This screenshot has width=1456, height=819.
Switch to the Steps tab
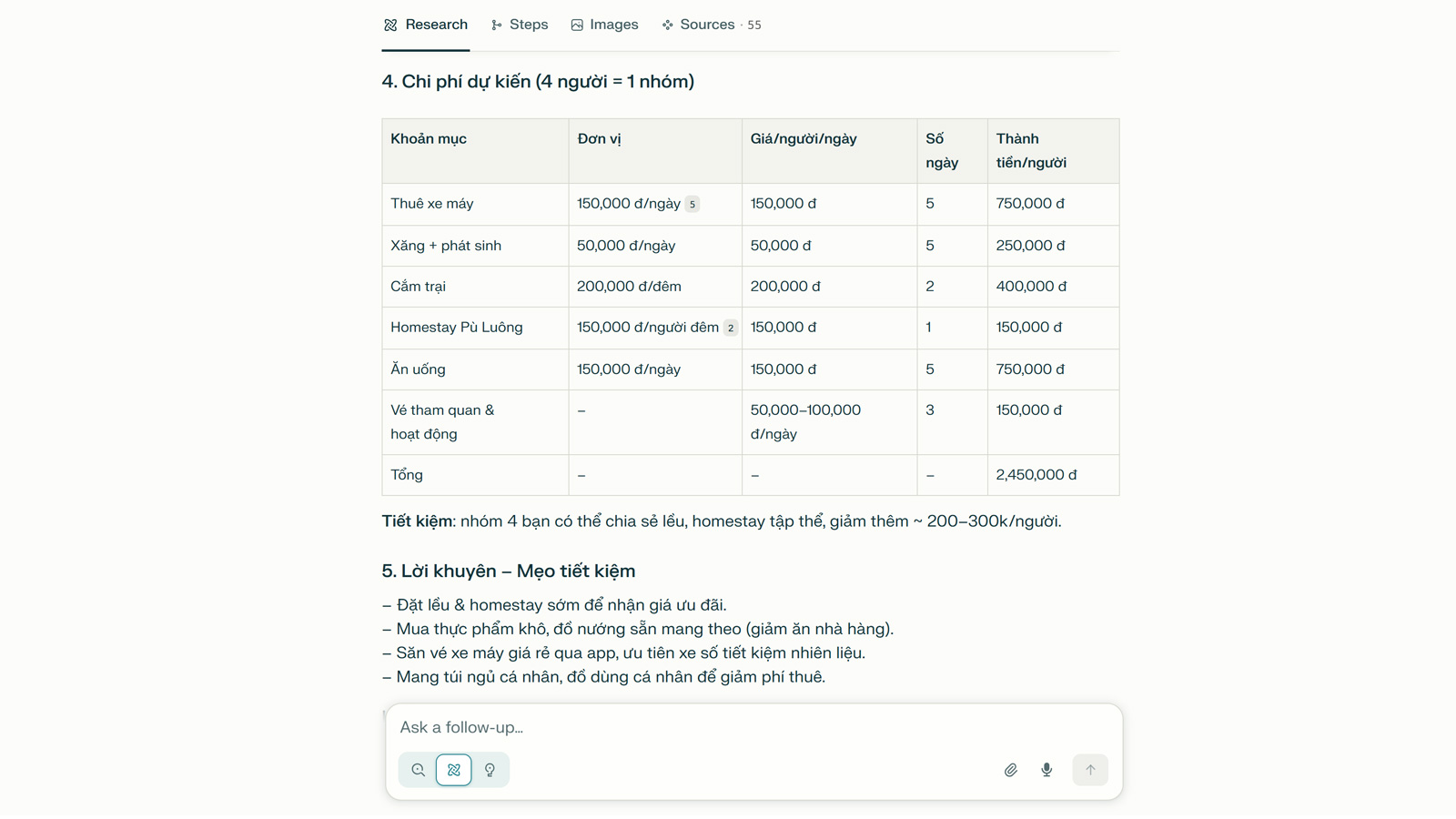(519, 25)
